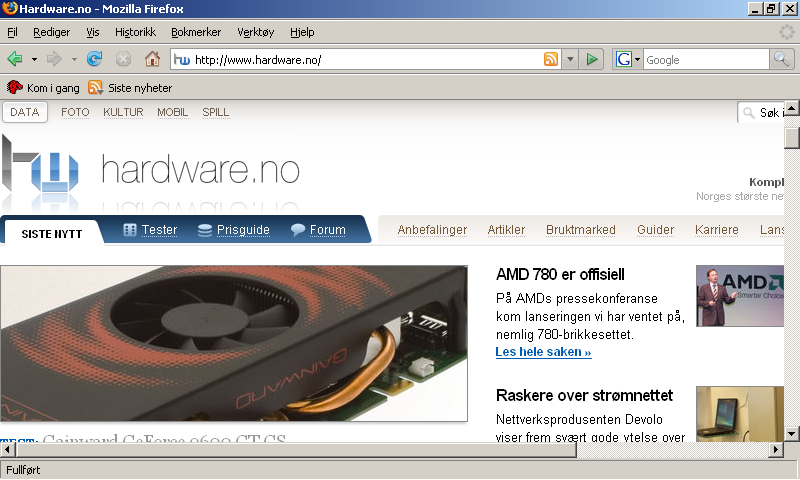800x480 pixels.
Task: Go to the SPILL section
Action: tap(215, 112)
